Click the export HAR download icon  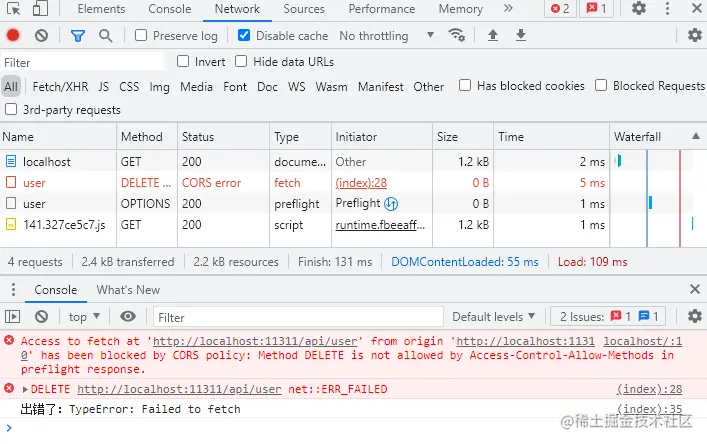[x=520, y=35]
